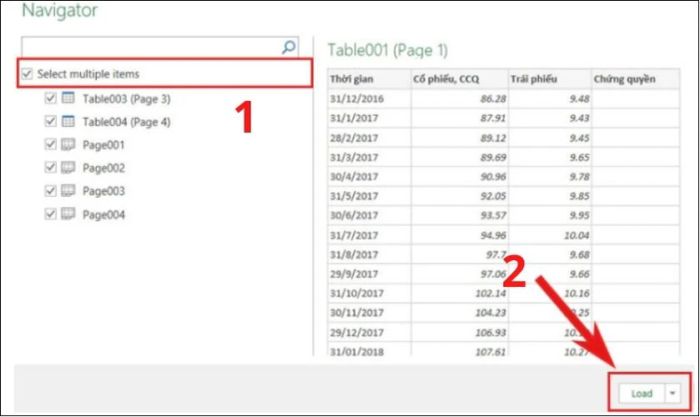Click the 9.48 bond value cell

[550, 99]
